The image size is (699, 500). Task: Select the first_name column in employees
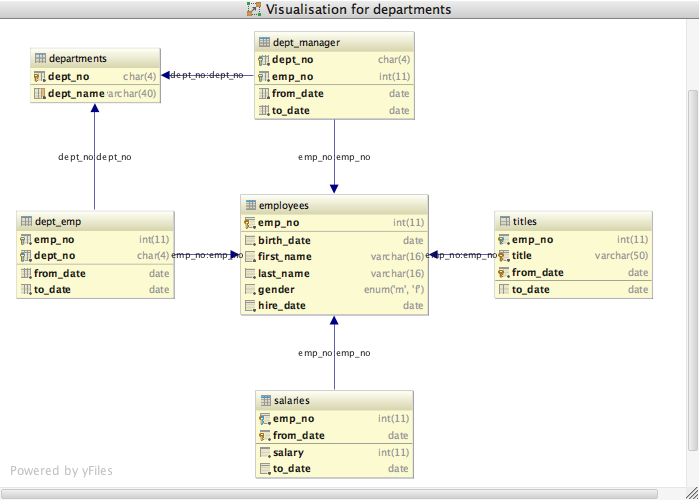(x=334, y=257)
